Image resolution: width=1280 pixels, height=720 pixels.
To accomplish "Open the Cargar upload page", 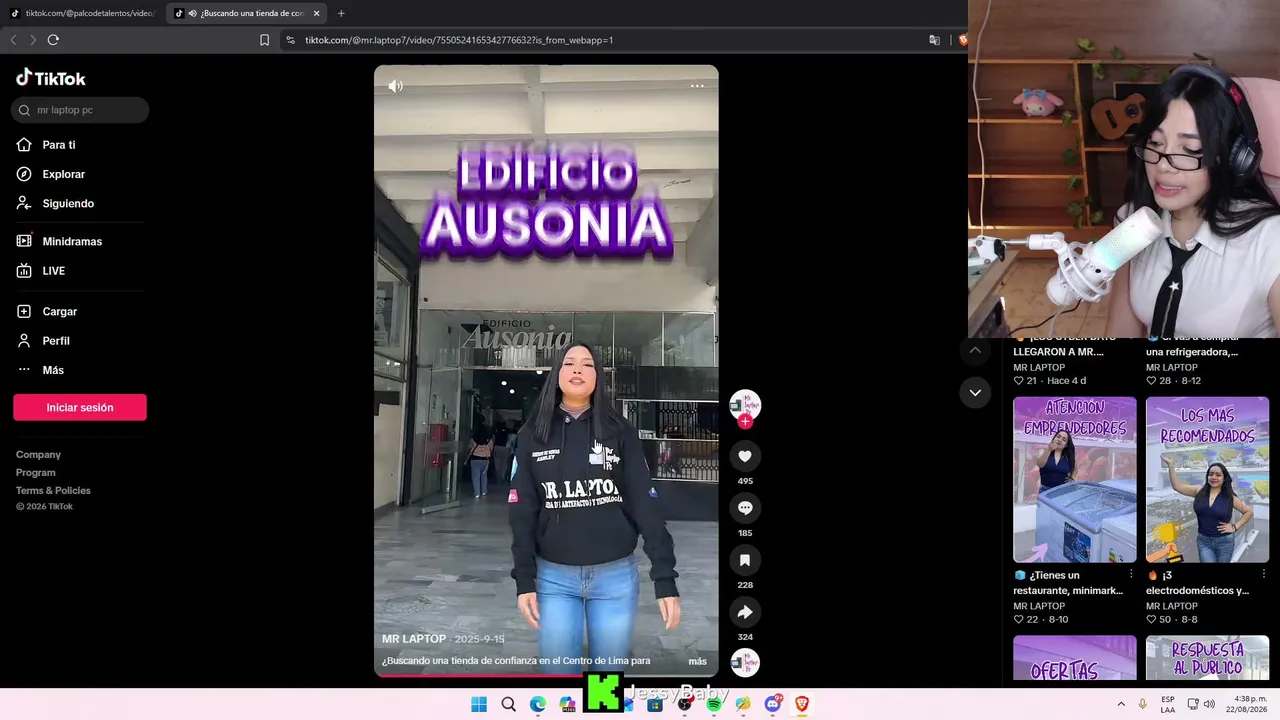I will pos(60,312).
